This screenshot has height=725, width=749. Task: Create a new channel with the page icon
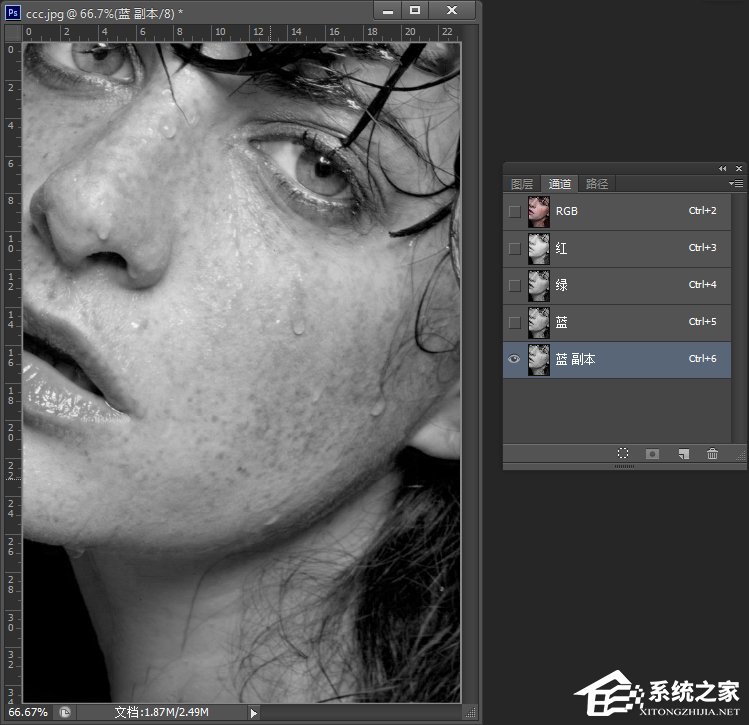(683, 454)
